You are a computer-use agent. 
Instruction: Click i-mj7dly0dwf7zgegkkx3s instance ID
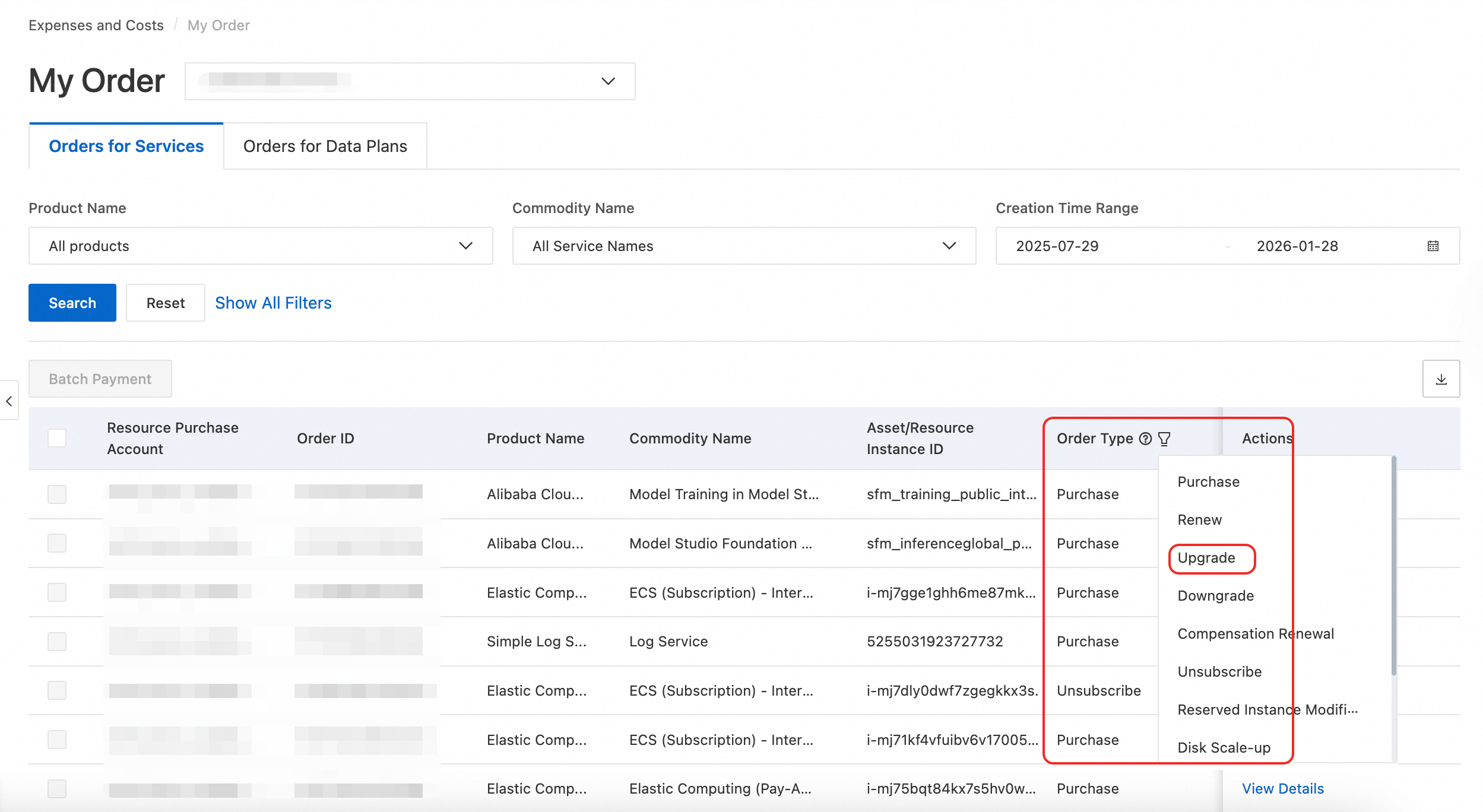[x=952, y=690]
